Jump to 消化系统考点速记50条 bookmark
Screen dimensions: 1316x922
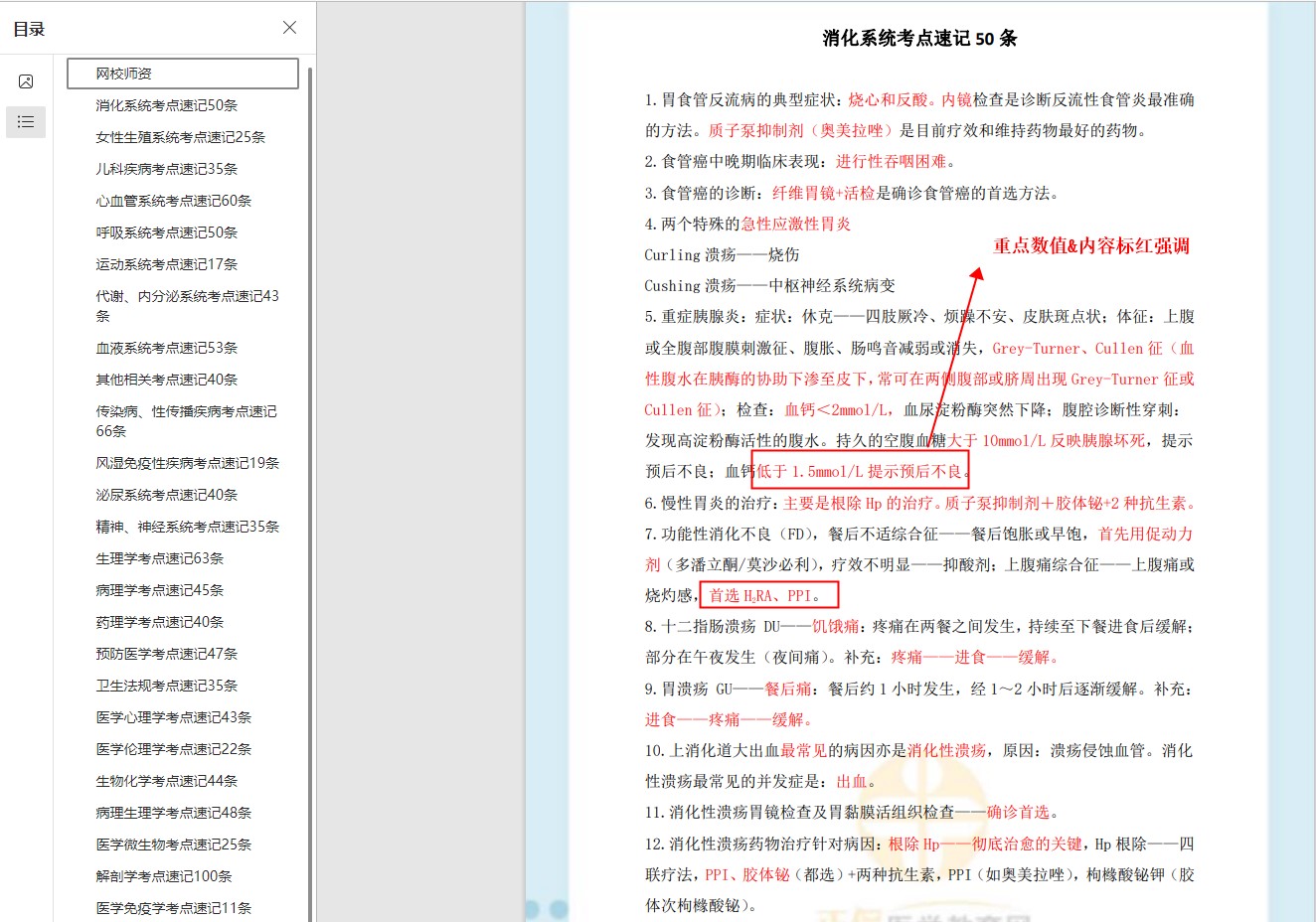[166, 105]
